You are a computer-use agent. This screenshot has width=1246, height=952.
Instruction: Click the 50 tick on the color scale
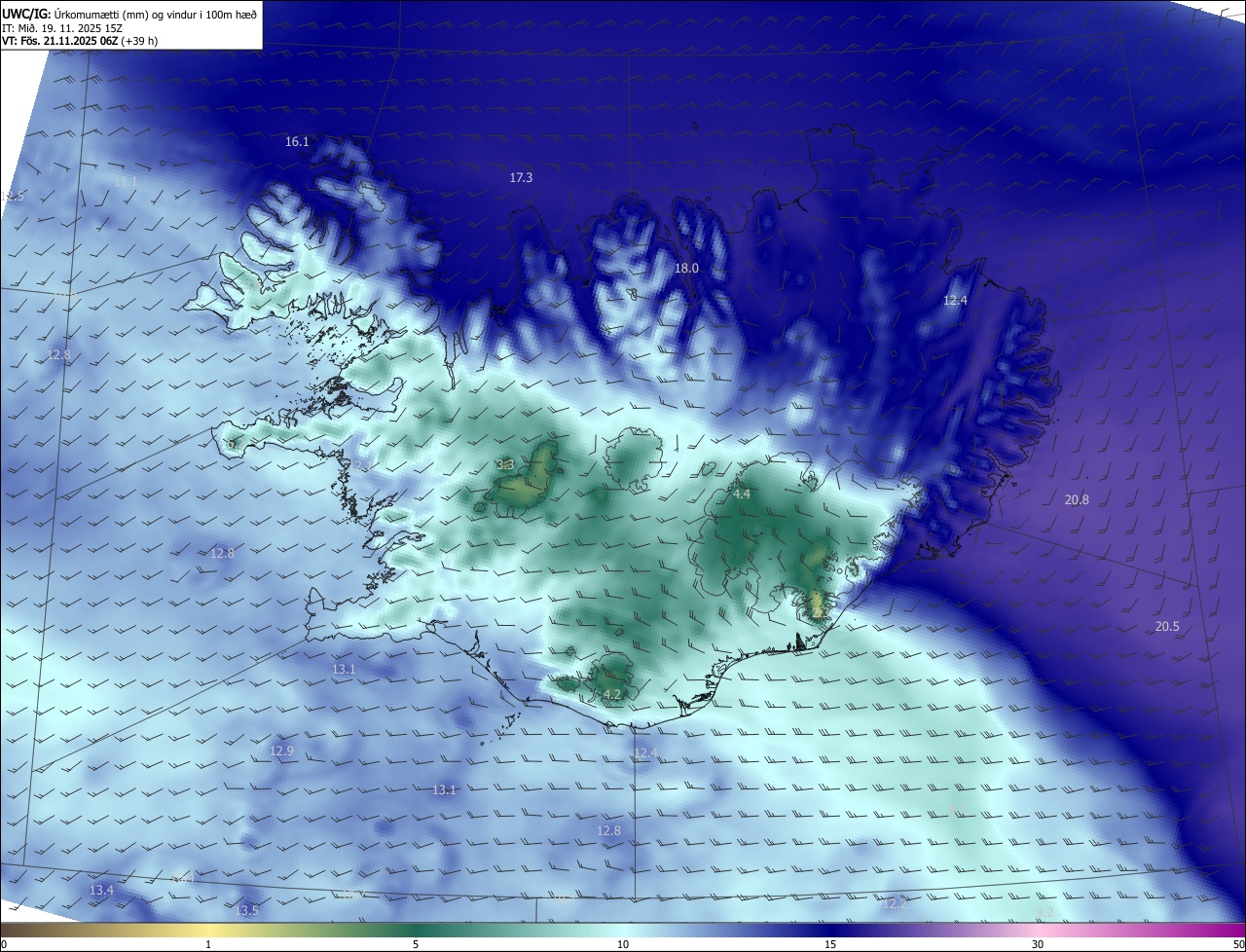point(1238,944)
